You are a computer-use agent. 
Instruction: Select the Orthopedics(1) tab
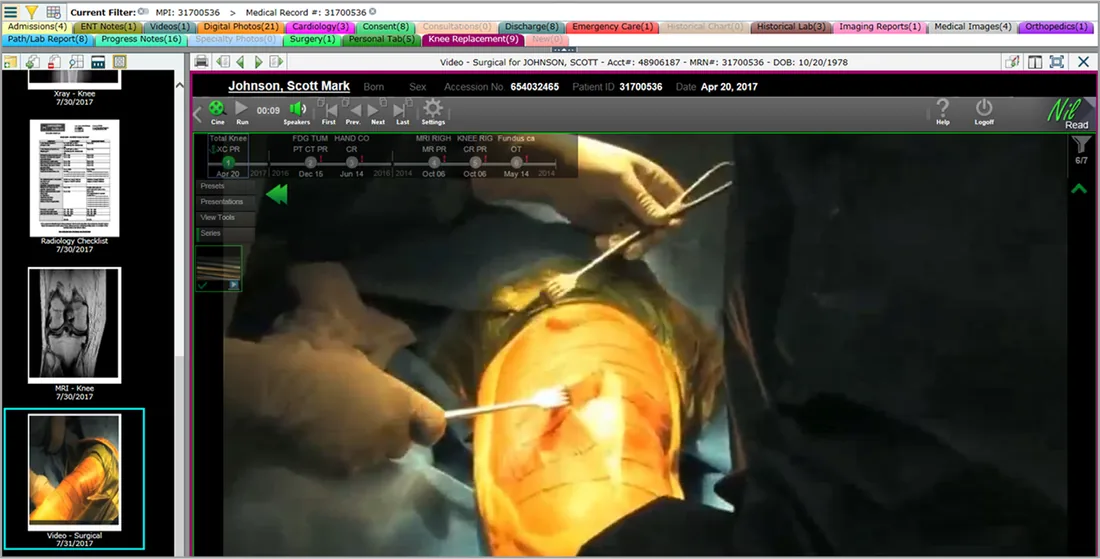point(1057,27)
